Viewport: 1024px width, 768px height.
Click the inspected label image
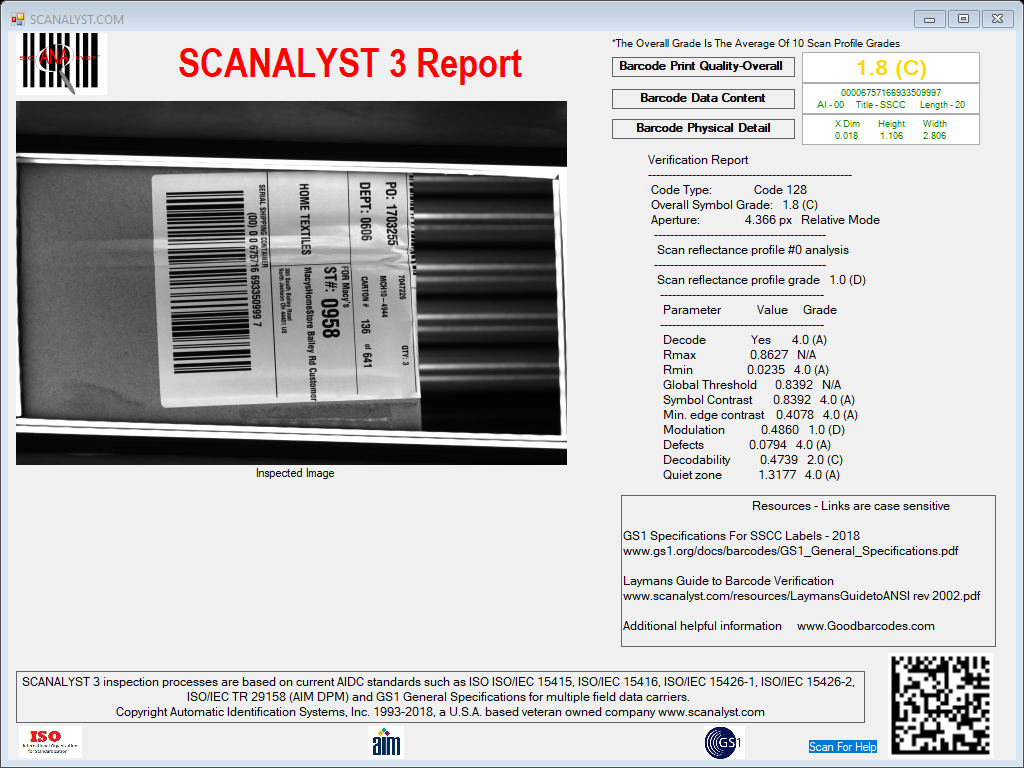point(291,283)
